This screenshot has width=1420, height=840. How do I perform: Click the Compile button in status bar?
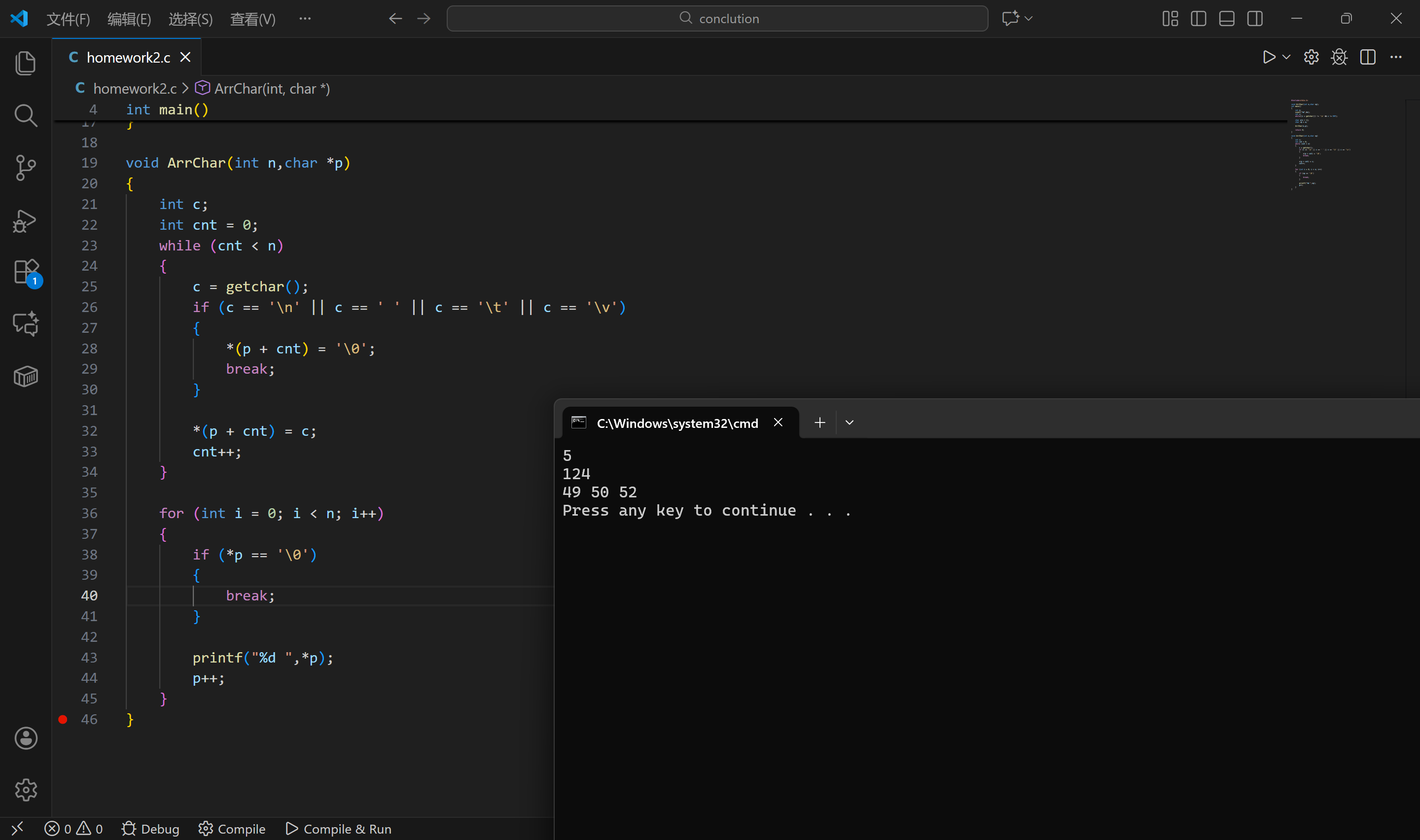click(x=232, y=829)
